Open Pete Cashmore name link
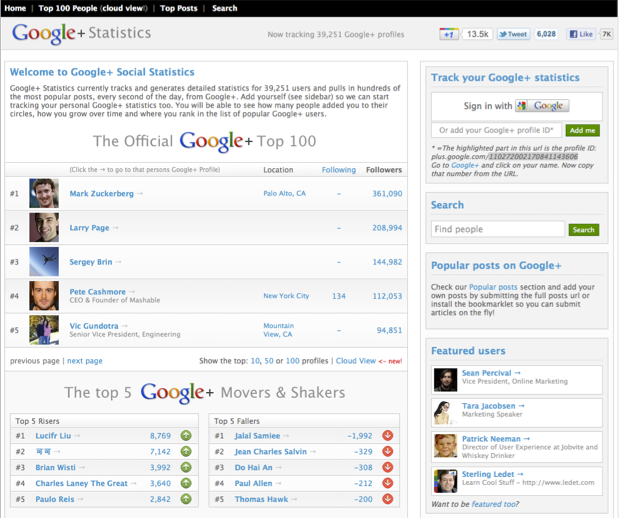619x518 pixels. pyautogui.click(x=98, y=292)
